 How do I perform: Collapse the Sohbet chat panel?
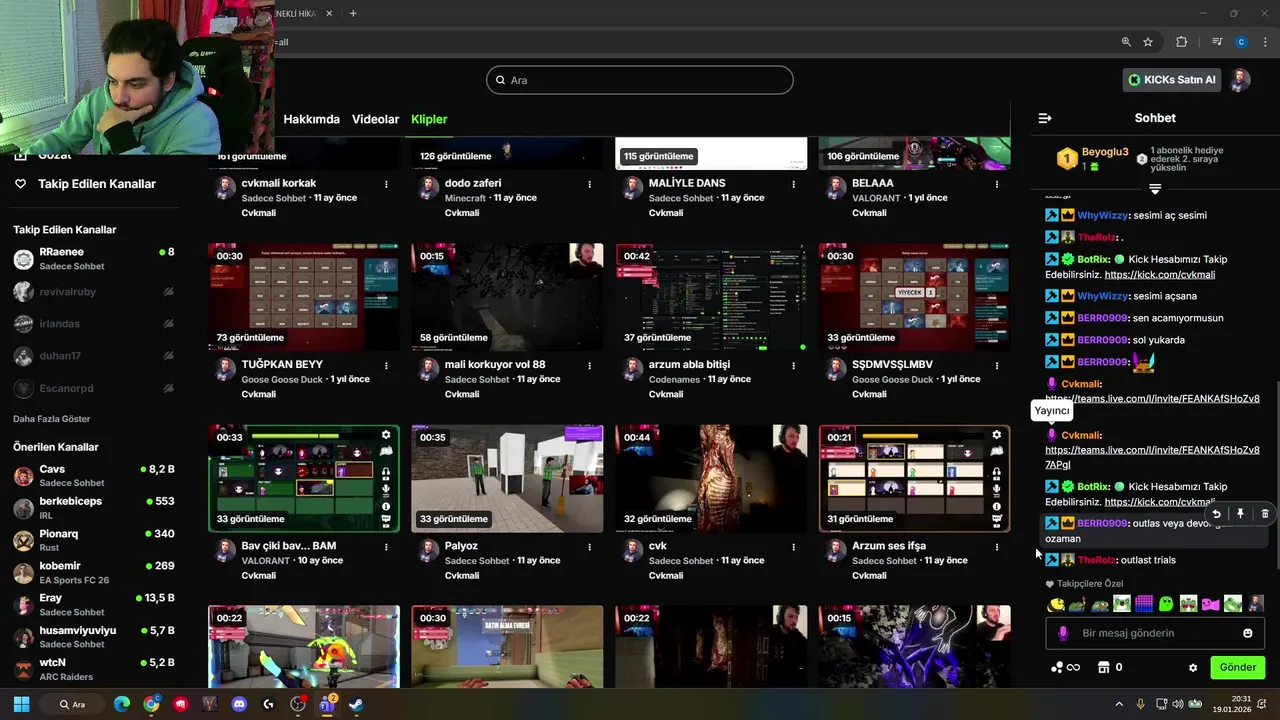[1045, 118]
